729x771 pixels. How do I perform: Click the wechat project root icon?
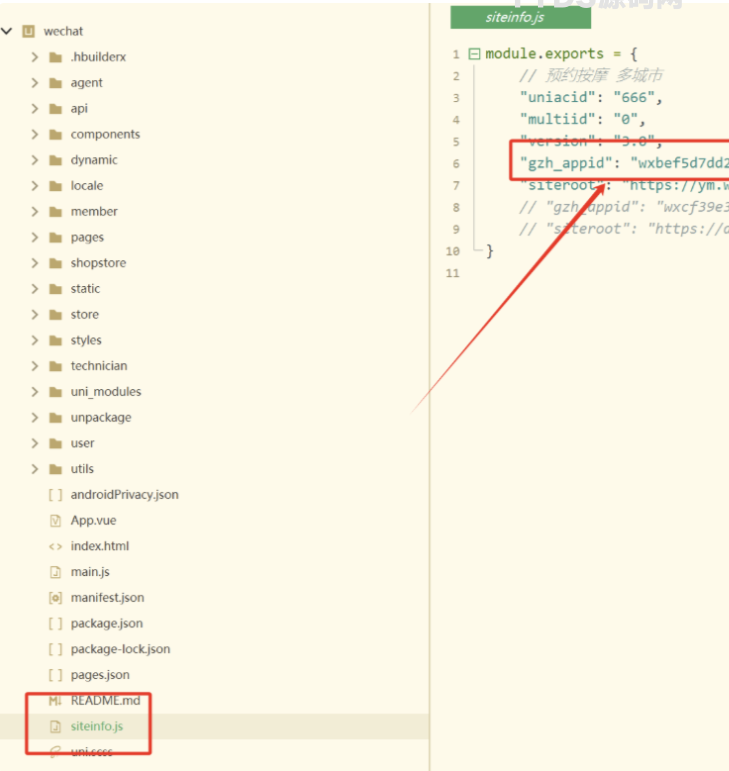pos(29,31)
